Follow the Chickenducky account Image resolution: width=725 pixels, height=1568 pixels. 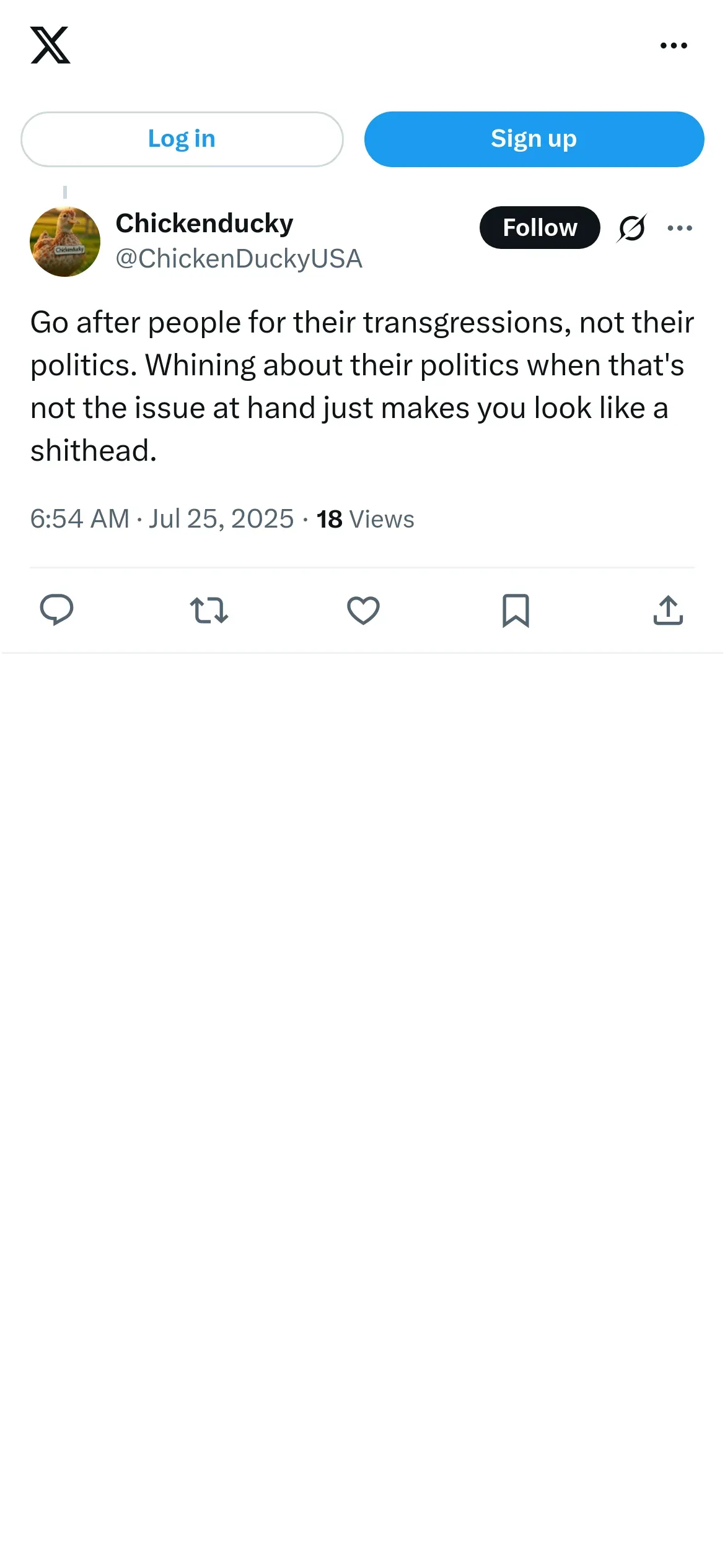click(x=539, y=228)
